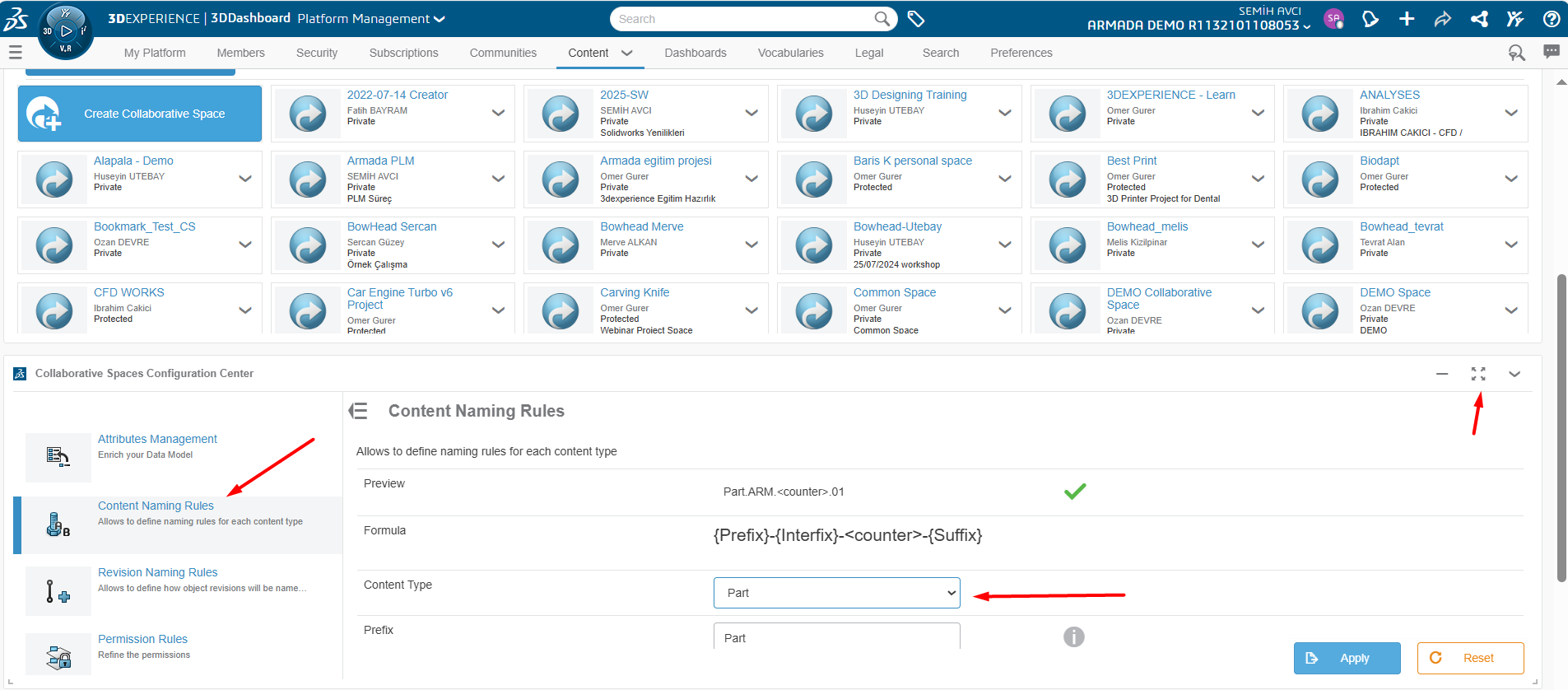Open the Vocabularies tab
Screen dimensions: 1568x690
coord(791,53)
